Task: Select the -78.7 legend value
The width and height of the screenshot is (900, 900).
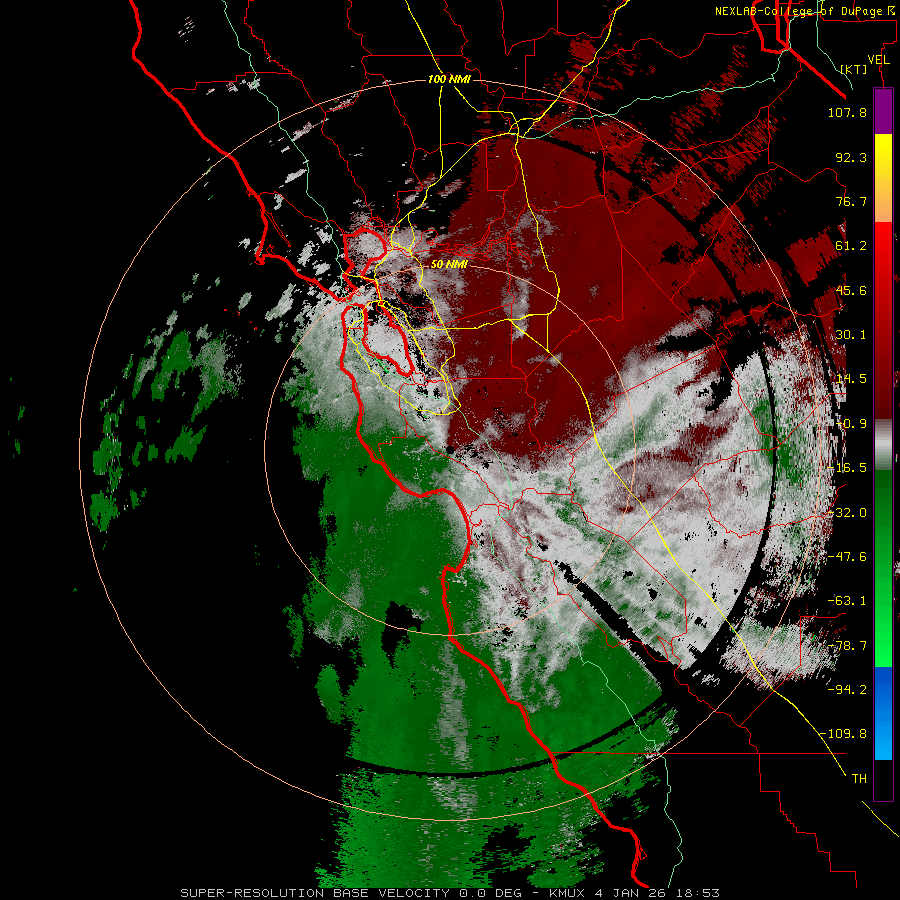Action: click(847, 646)
